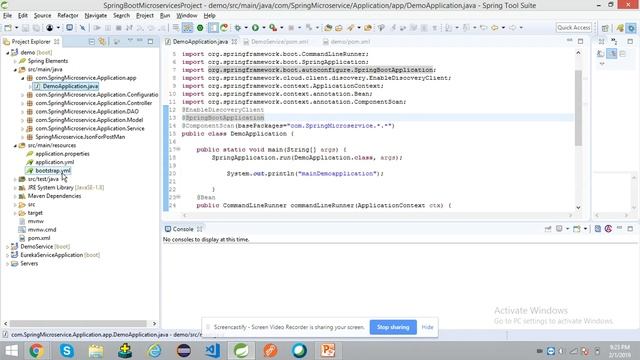The width and height of the screenshot is (640, 360).
Task: Toggle Pin Console button
Action: (x=548, y=229)
